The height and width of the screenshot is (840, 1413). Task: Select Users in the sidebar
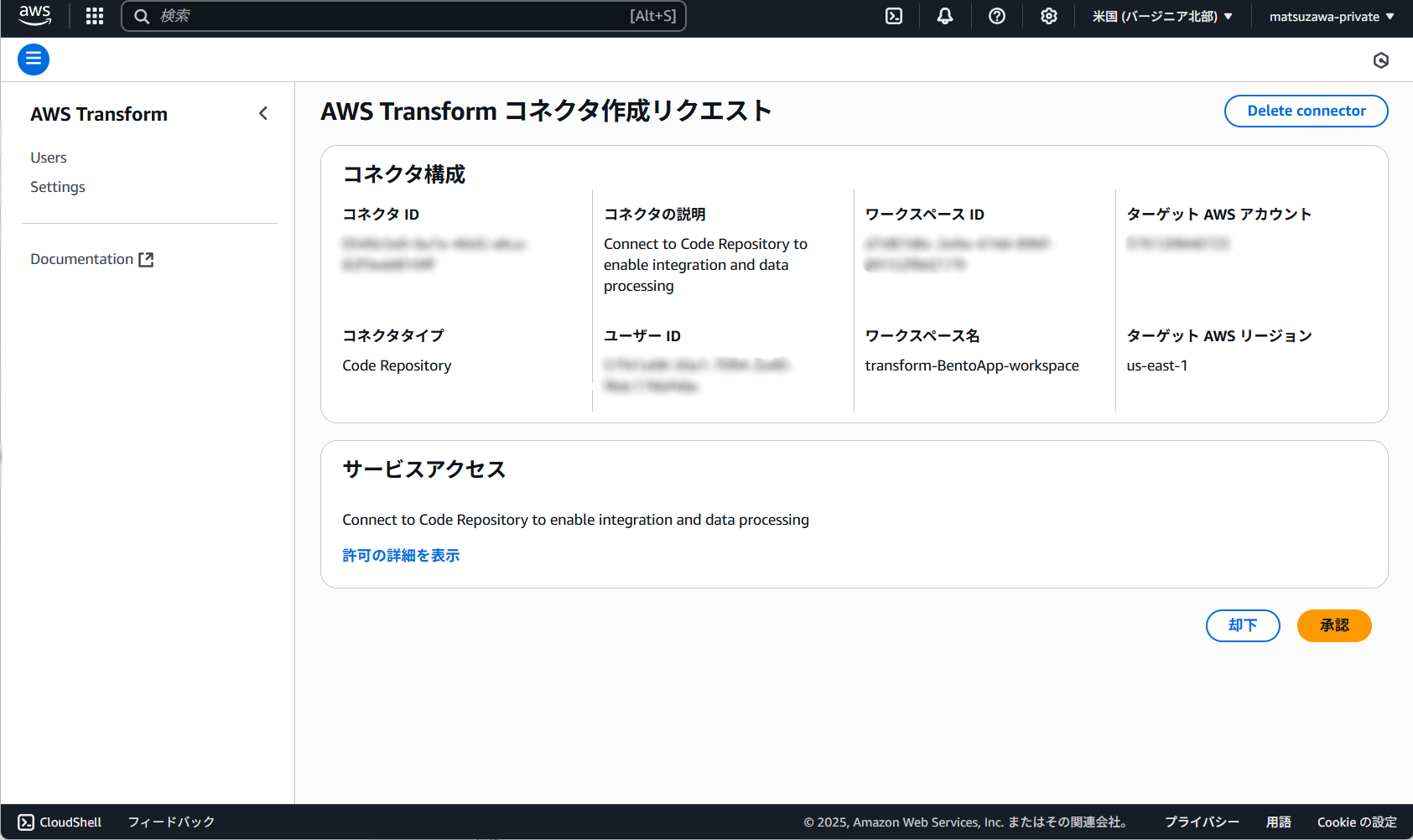point(48,157)
